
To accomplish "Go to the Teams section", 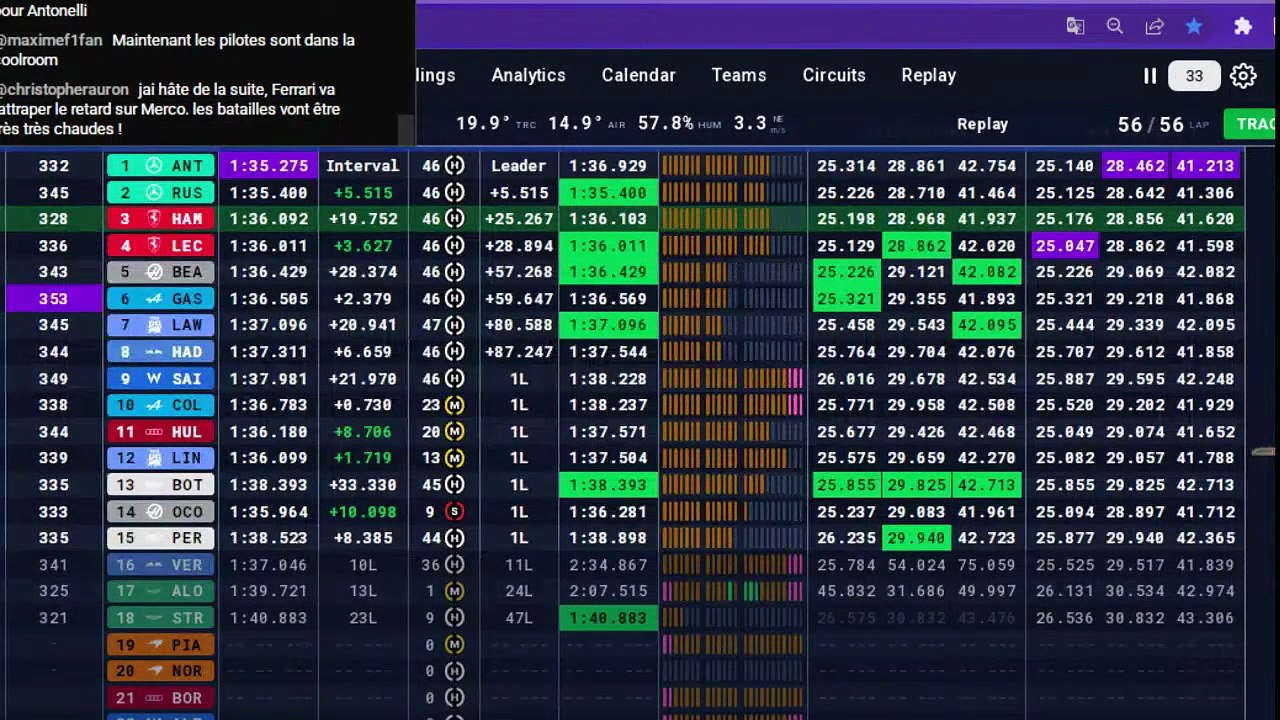I will click(739, 75).
